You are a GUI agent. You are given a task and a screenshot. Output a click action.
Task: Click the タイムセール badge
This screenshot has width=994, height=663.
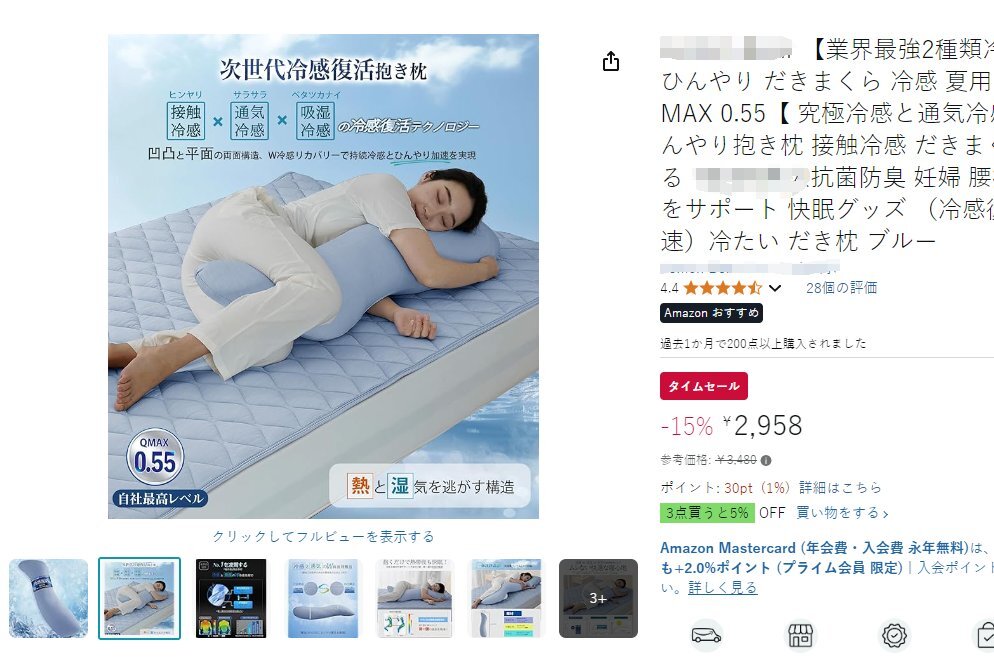[704, 386]
